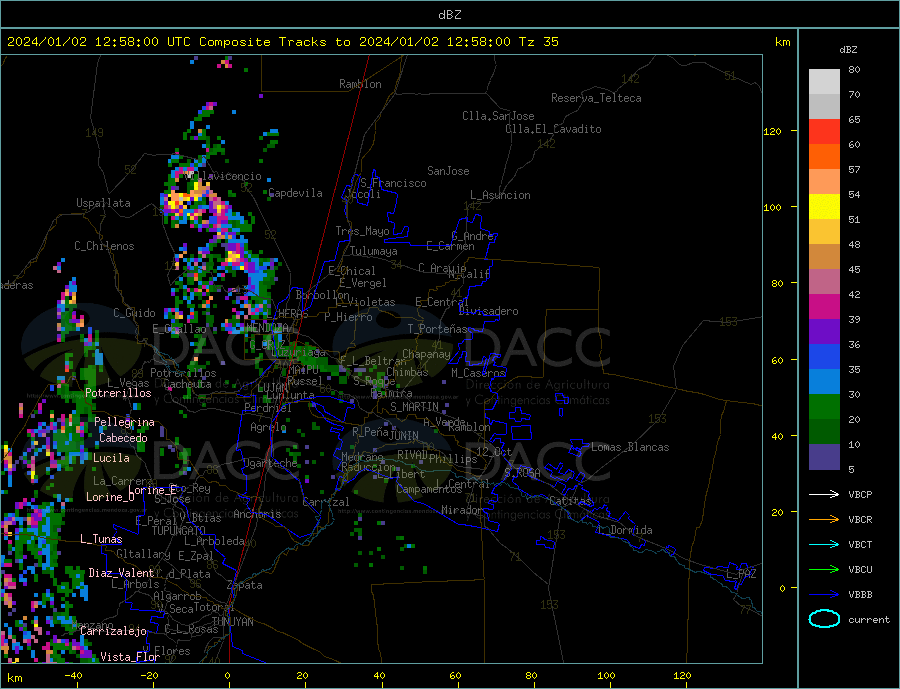Click the 'Capdevila' location label
This screenshot has width=900, height=689.
[295, 193]
